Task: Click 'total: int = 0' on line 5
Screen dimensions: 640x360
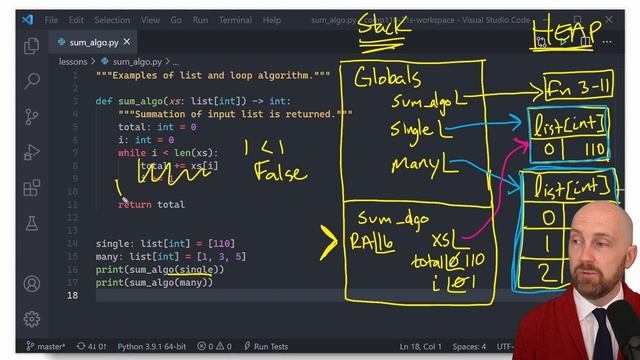Action: pyautogui.click(x=157, y=127)
